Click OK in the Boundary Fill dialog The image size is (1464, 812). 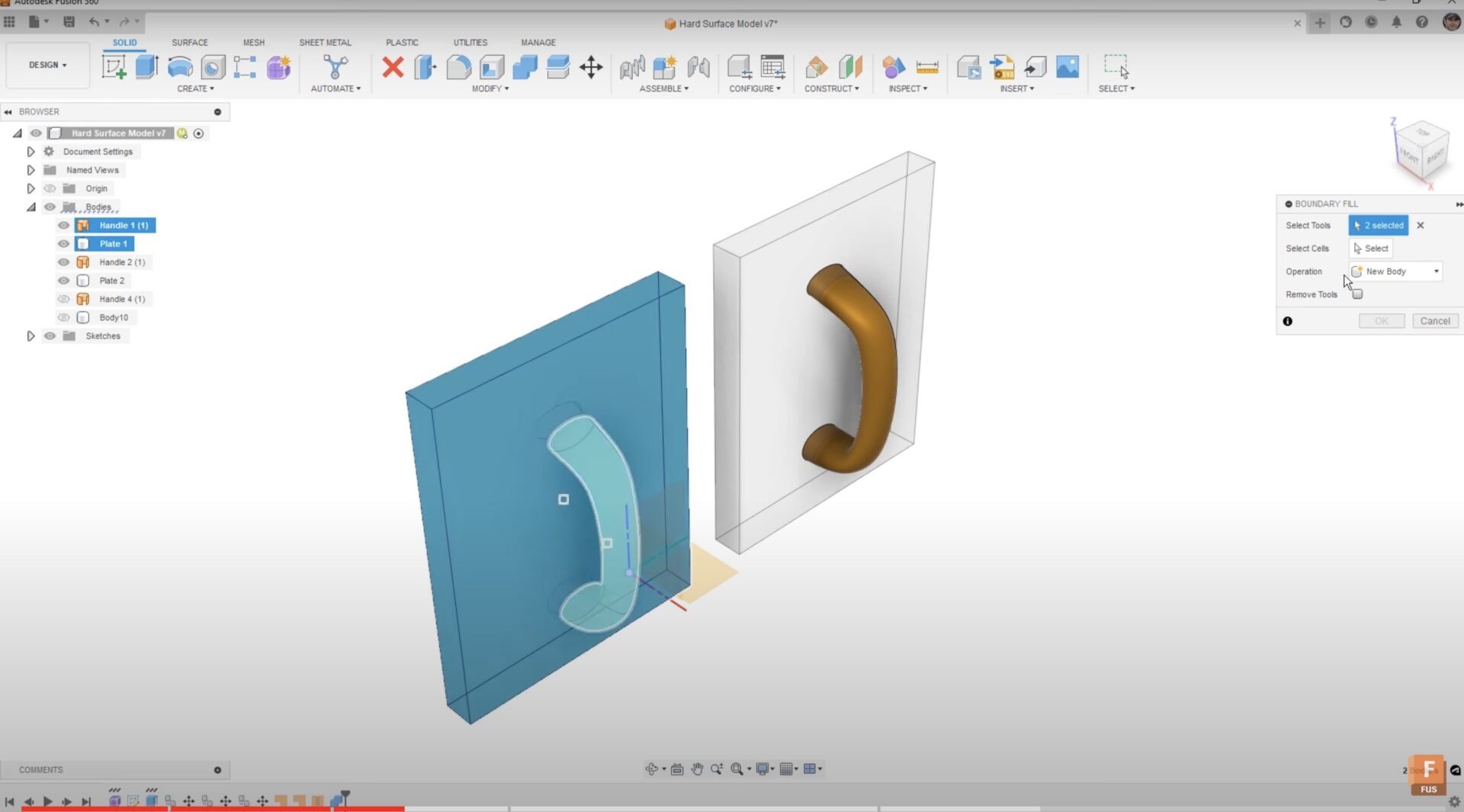[x=1381, y=320]
